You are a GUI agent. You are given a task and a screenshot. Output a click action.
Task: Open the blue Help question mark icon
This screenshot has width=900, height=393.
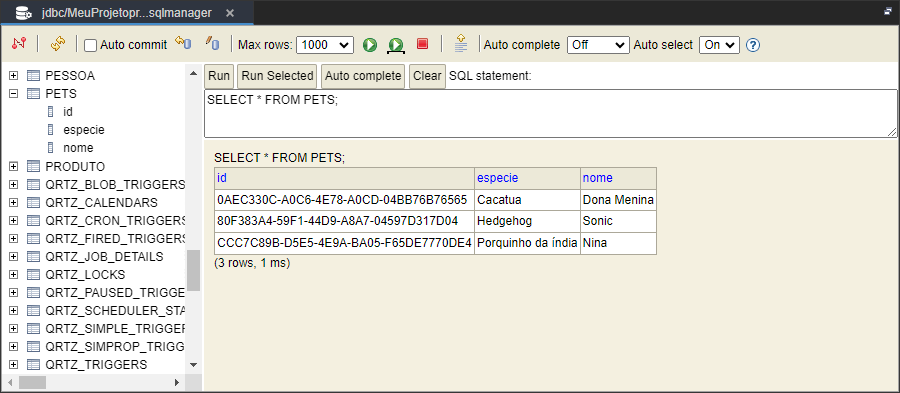[753, 45]
